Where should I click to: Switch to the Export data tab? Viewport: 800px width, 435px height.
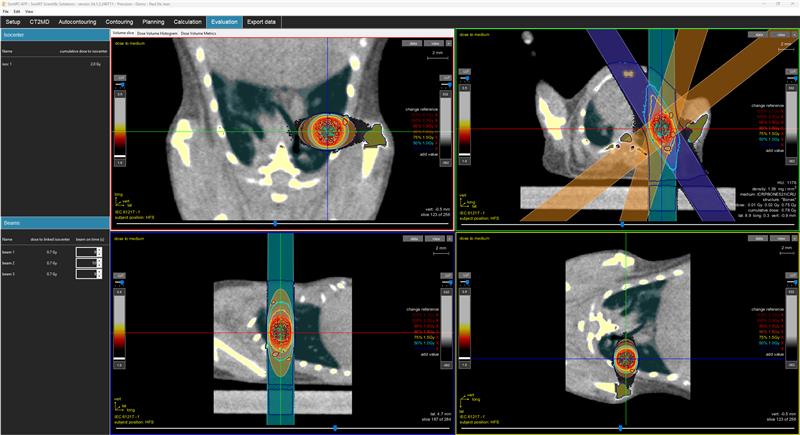(264, 21)
